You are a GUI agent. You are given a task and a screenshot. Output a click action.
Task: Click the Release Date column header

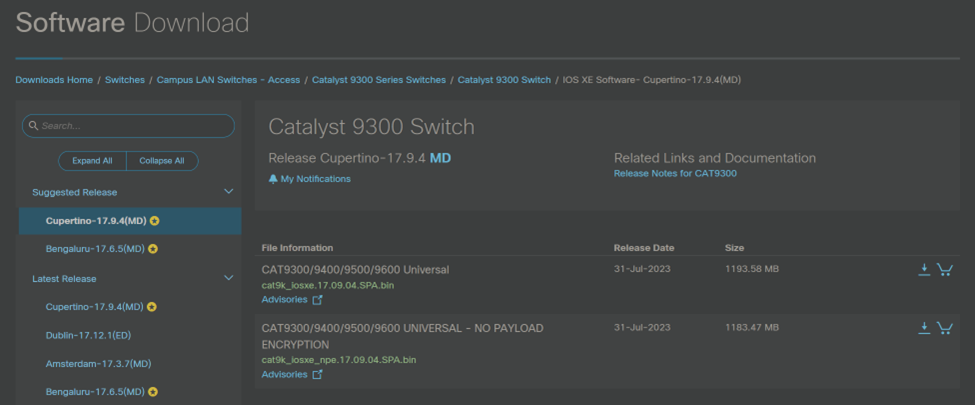coord(644,248)
